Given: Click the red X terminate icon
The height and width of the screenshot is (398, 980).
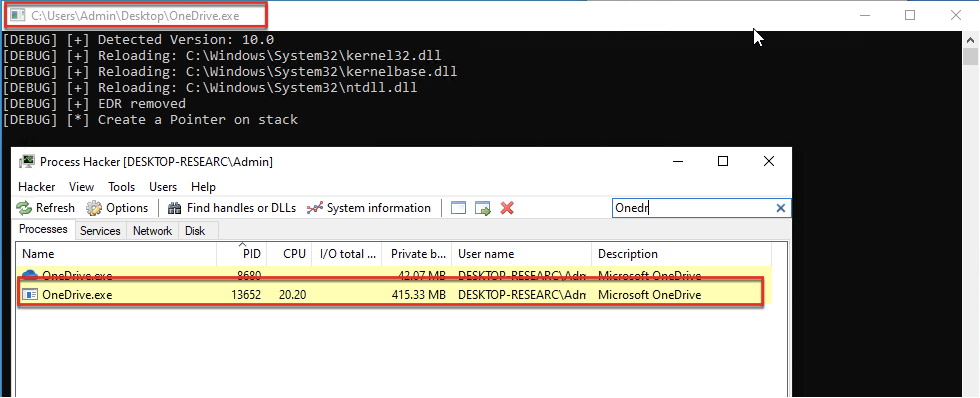Looking at the screenshot, I should (x=507, y=208).
